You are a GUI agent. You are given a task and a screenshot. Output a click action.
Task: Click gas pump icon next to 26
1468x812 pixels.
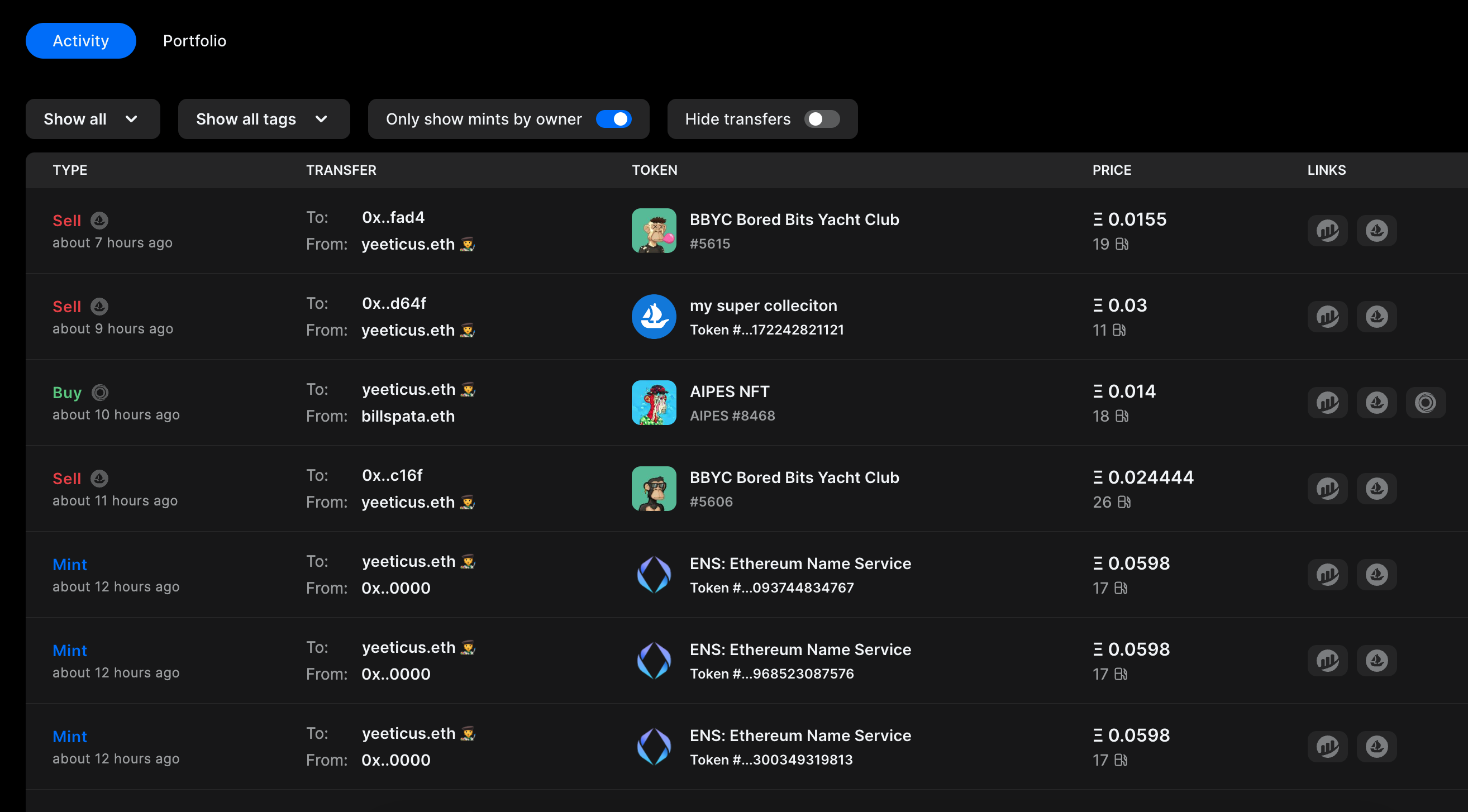point(1124,503)
